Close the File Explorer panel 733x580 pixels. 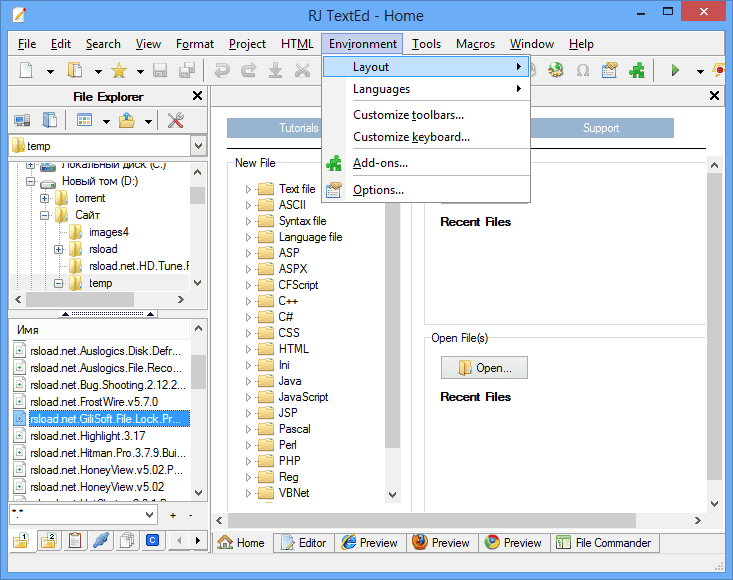click(197, 96)
